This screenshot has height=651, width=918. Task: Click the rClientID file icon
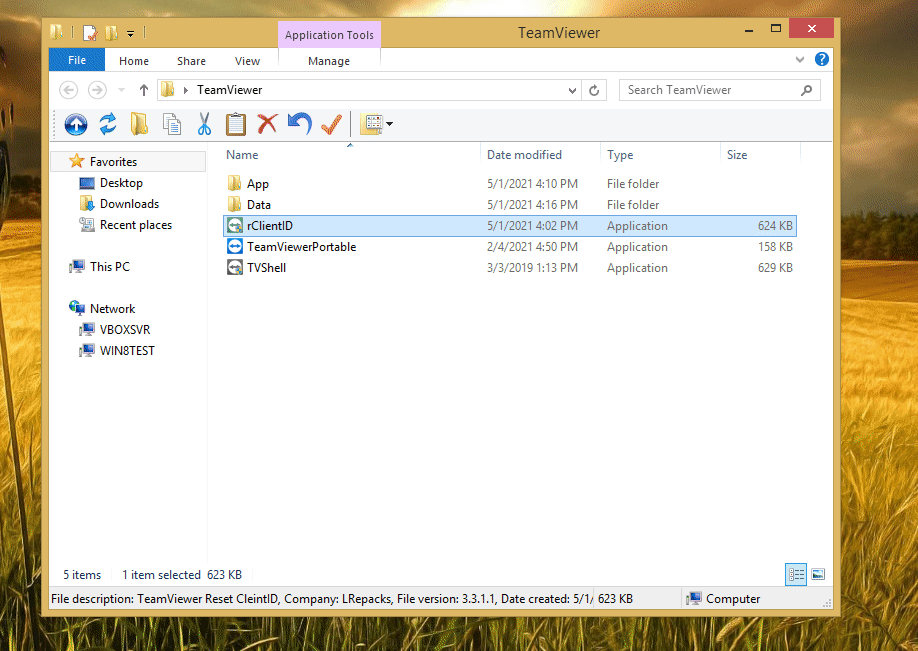tap(235, 225)
